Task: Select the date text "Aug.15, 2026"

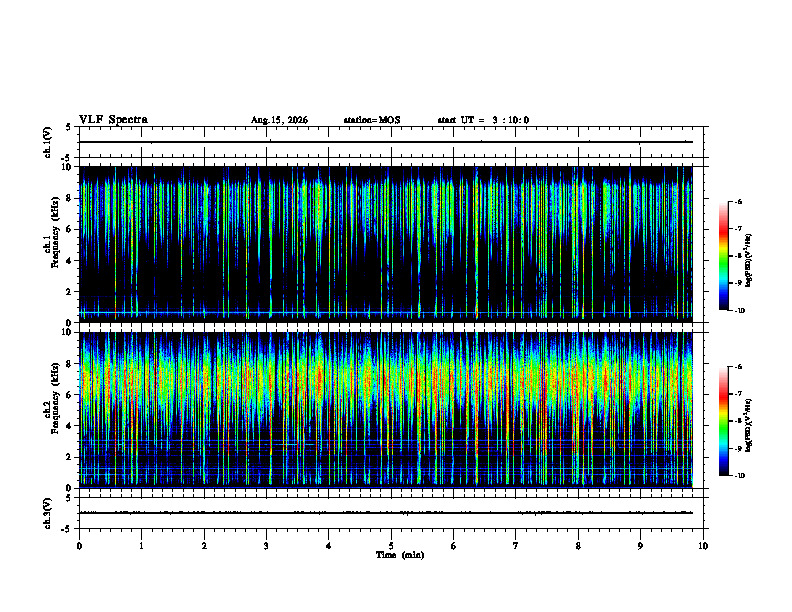Action: pyautogui.click(x=279, y=120)
